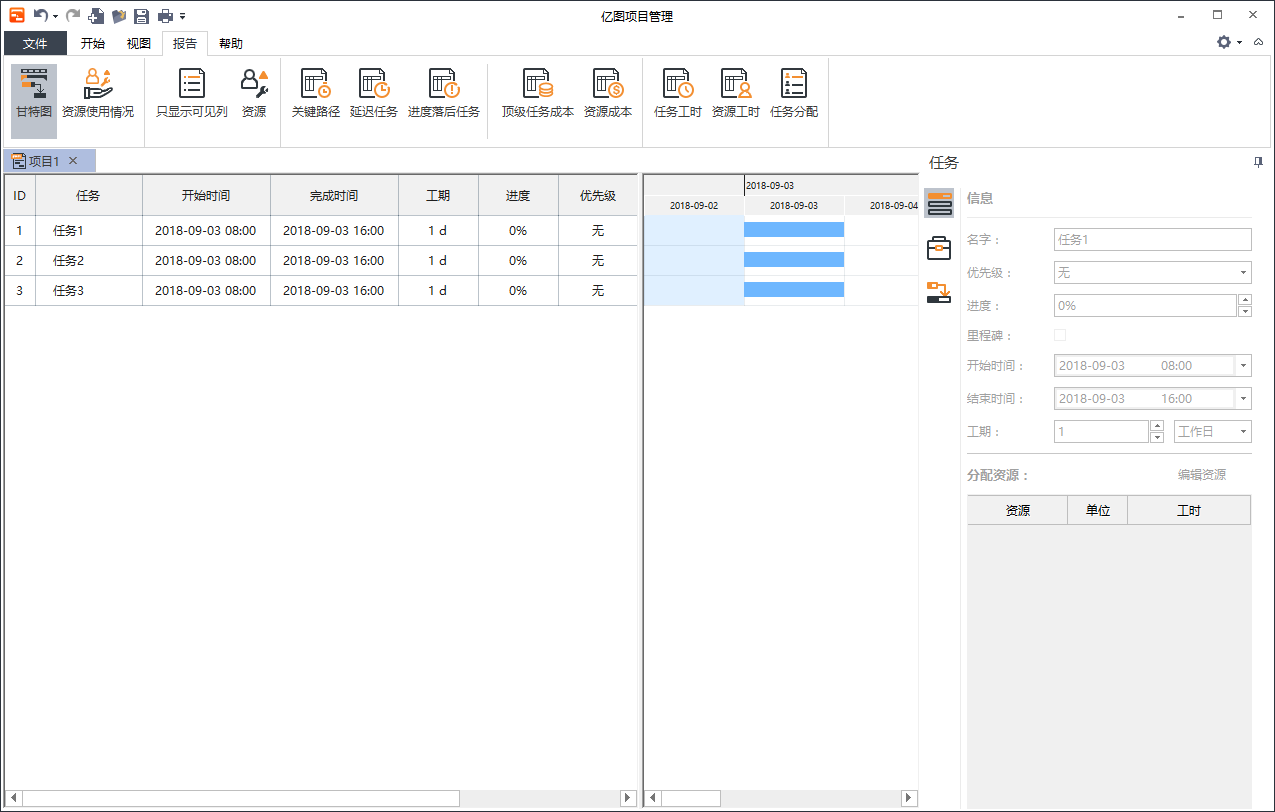Open the 任务分配 task assignment report
The height and width of the screenshot is (812, 1275).
pyautogui.click(x=794, y=94)
